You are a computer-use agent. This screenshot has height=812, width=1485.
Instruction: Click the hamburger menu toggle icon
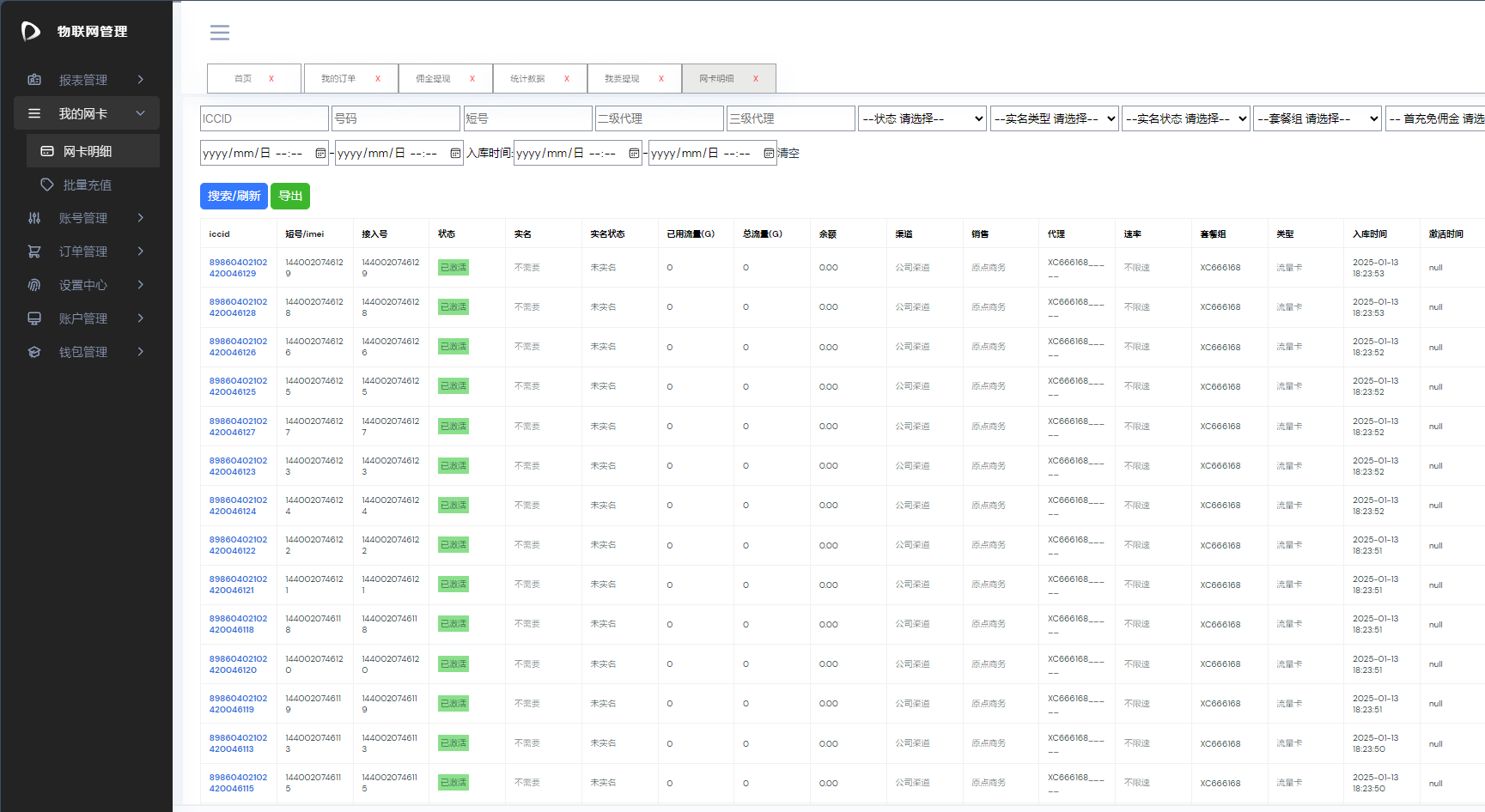tap(220, 33)
